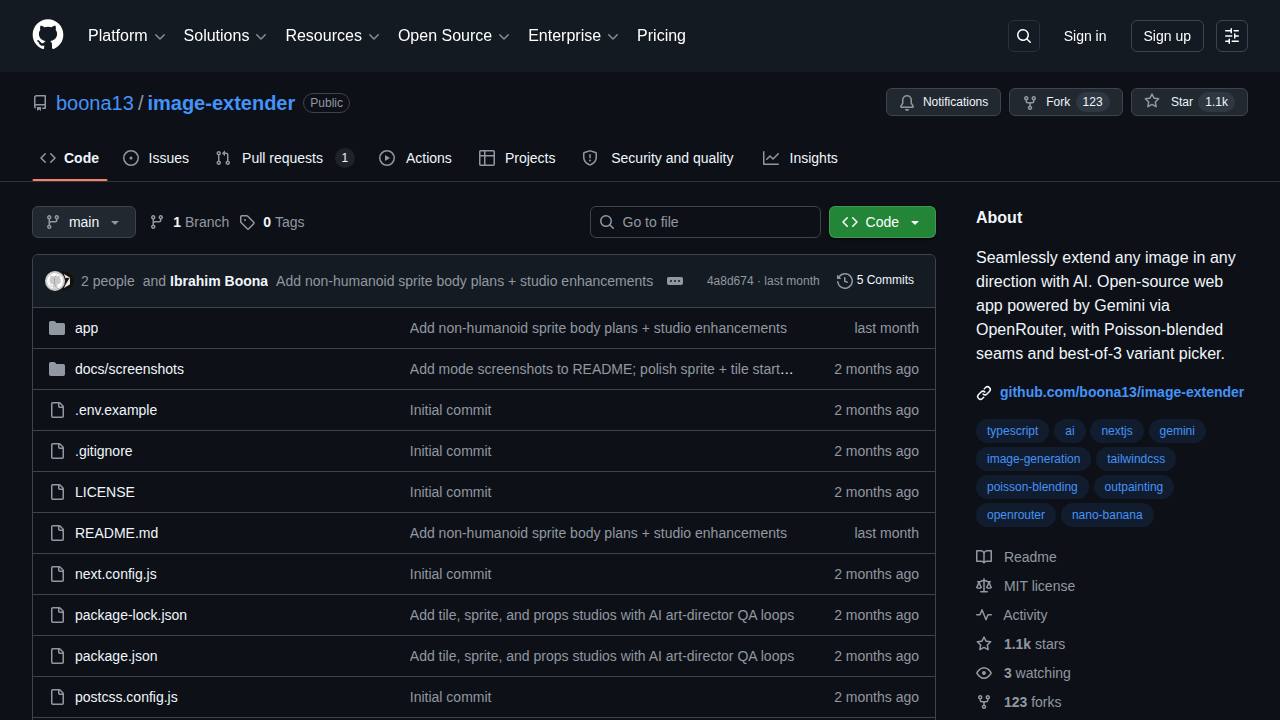Click the postcss.config.js file icon
Viewport: 1280px width, 720px height.
point(57,697)
